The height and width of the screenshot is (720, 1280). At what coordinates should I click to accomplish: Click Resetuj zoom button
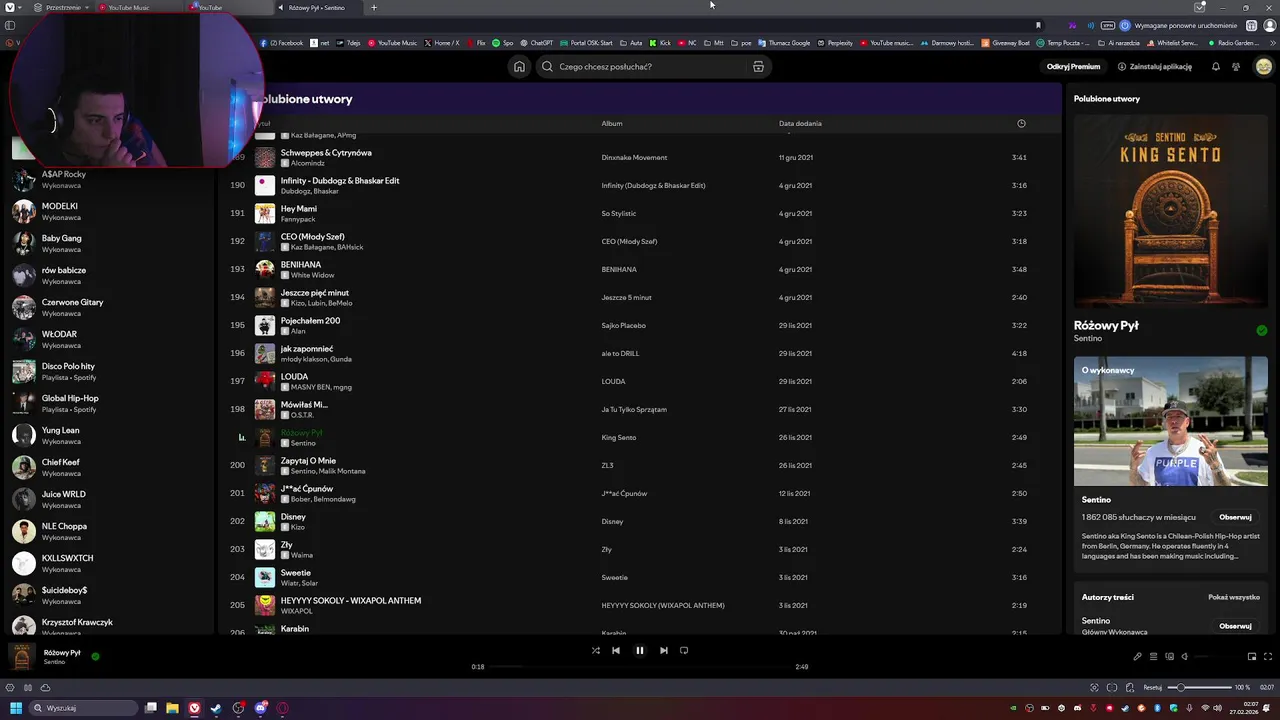[1152, 688]
